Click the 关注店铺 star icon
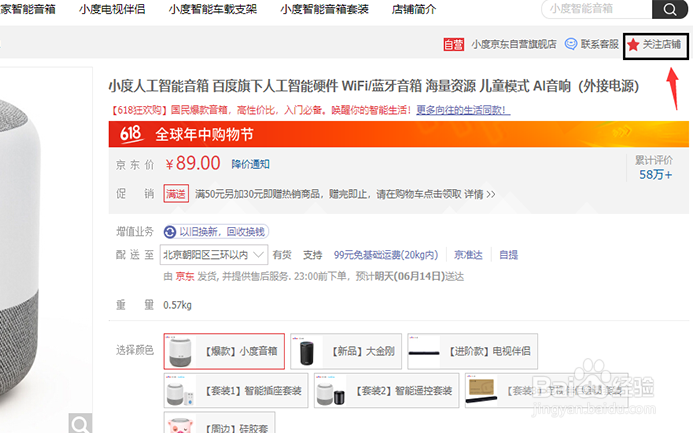693x433 pixels. (x=633, y=44)
